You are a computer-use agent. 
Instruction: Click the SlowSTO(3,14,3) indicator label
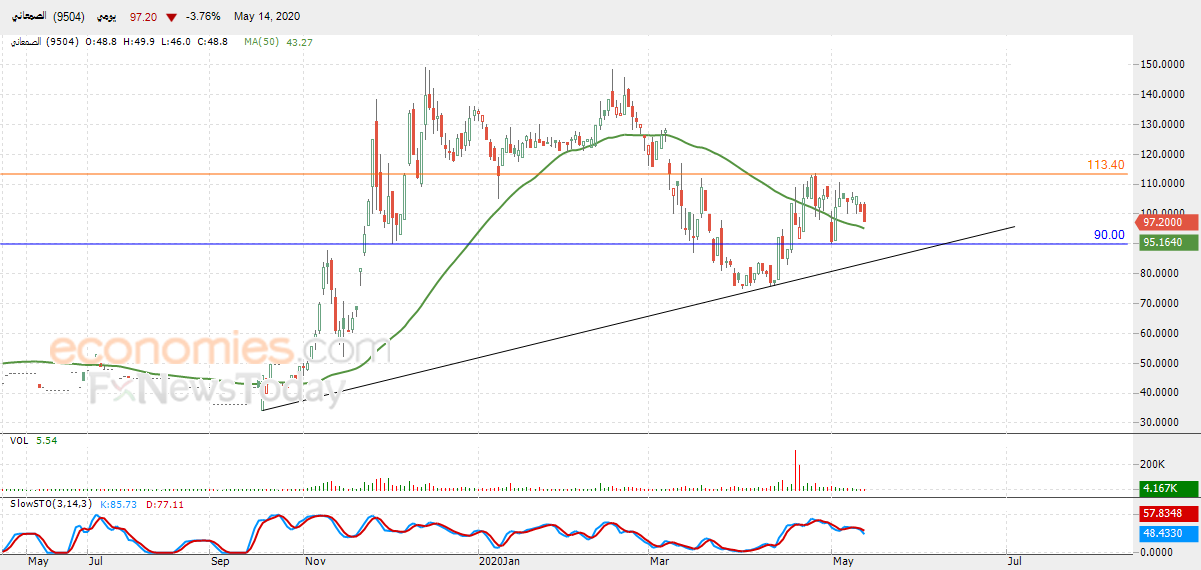pyautogui.click(x=50, y=506)
